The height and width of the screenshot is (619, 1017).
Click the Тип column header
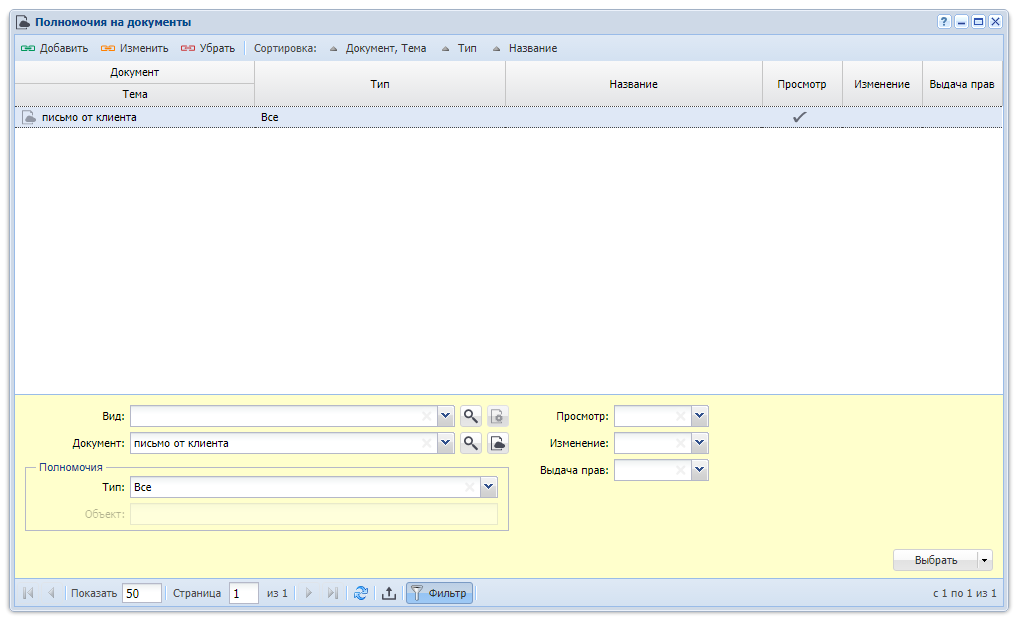(x=379, y=84)
